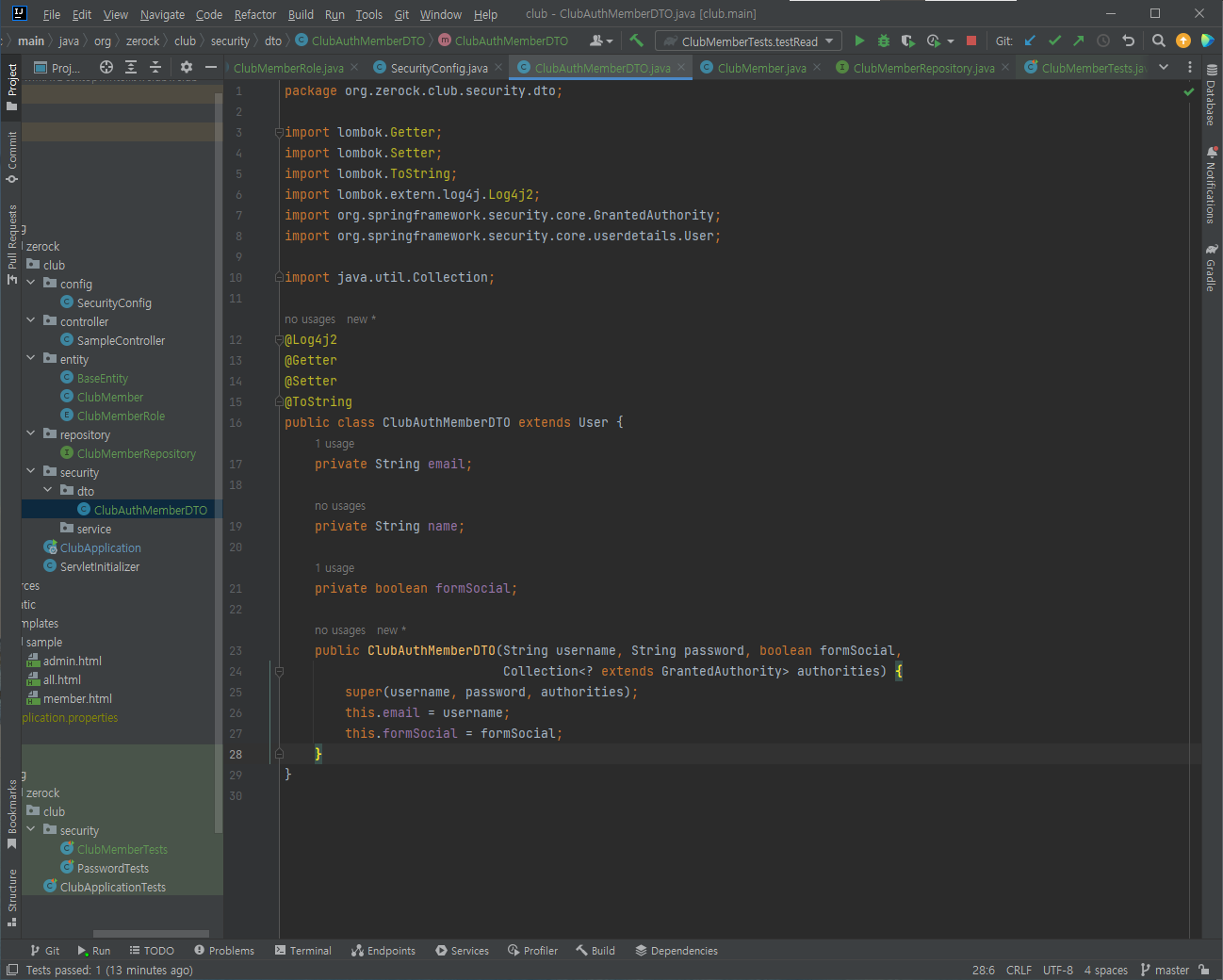Click the 4 spaces indent setting

coord(1106,970)
